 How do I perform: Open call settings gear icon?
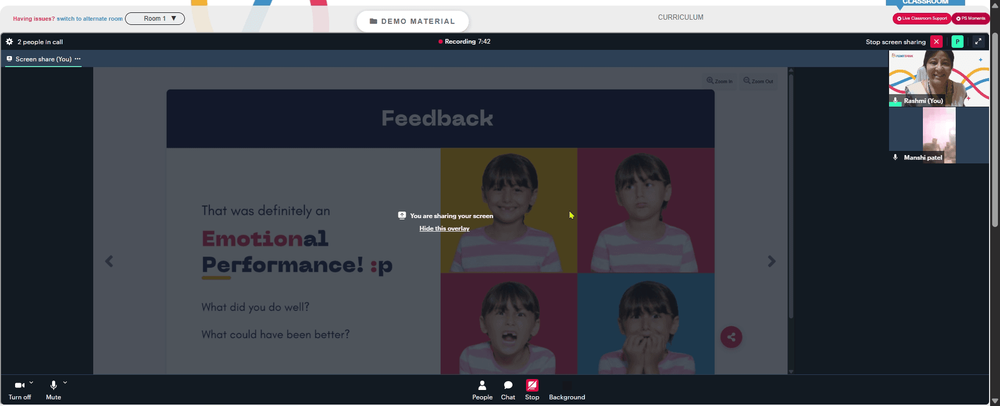click(x=9, y=42)
